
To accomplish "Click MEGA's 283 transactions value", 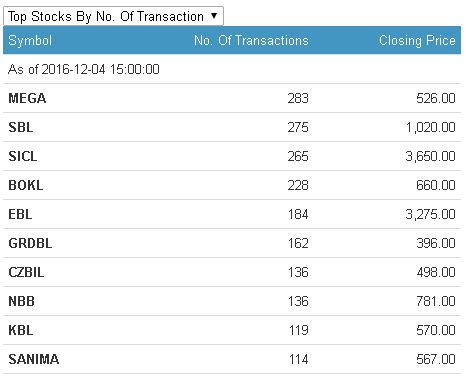I will pos(298,98).
